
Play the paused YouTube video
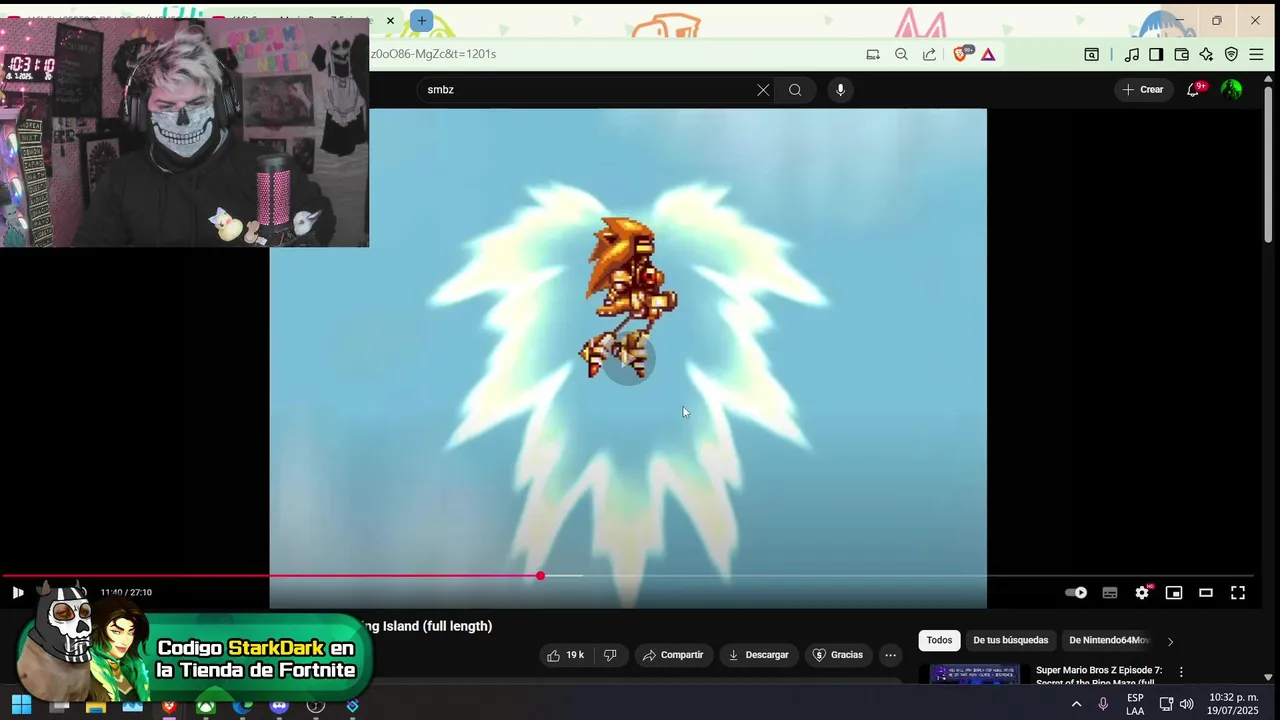[x=17, y=593]
